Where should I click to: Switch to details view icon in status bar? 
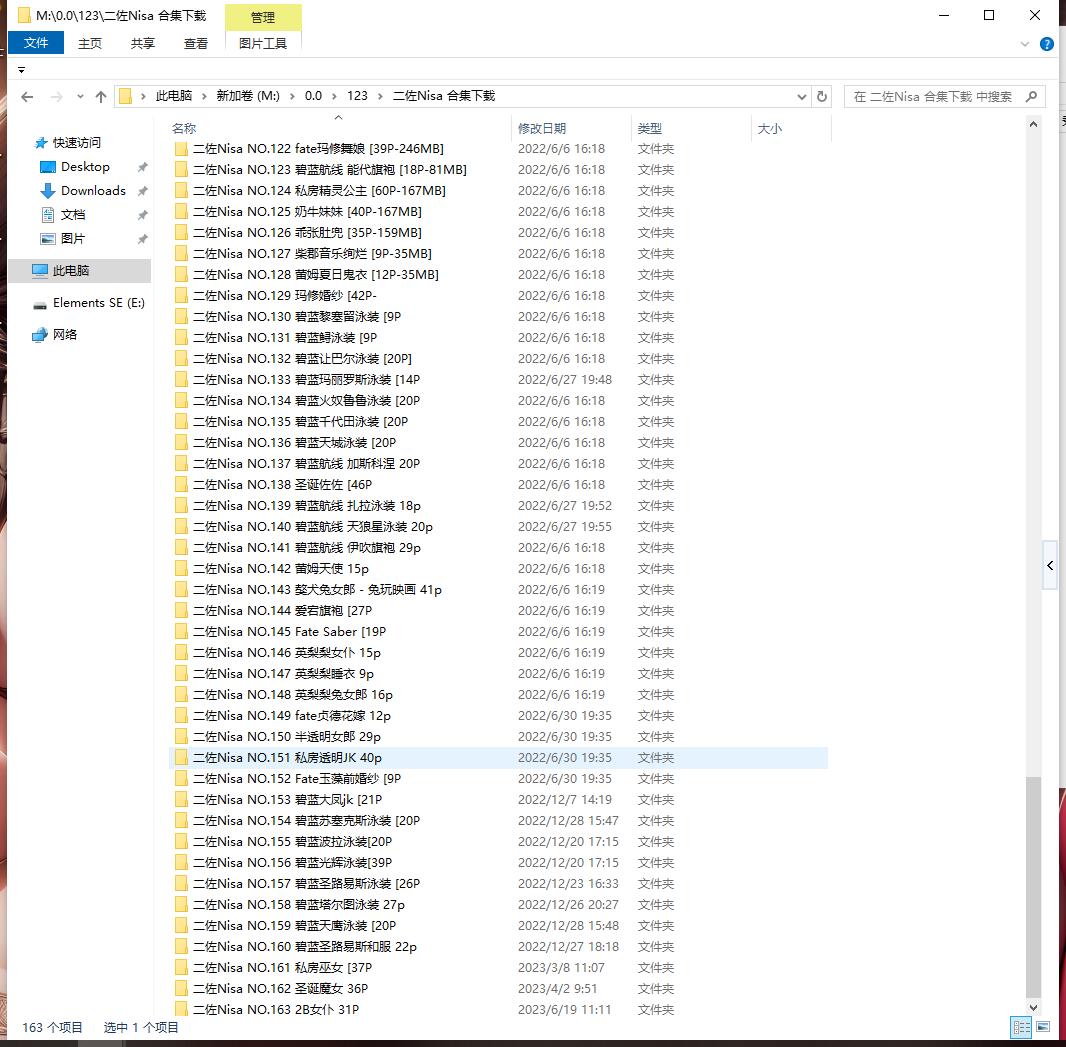pyautogui.click(x=1021, y=1027)
